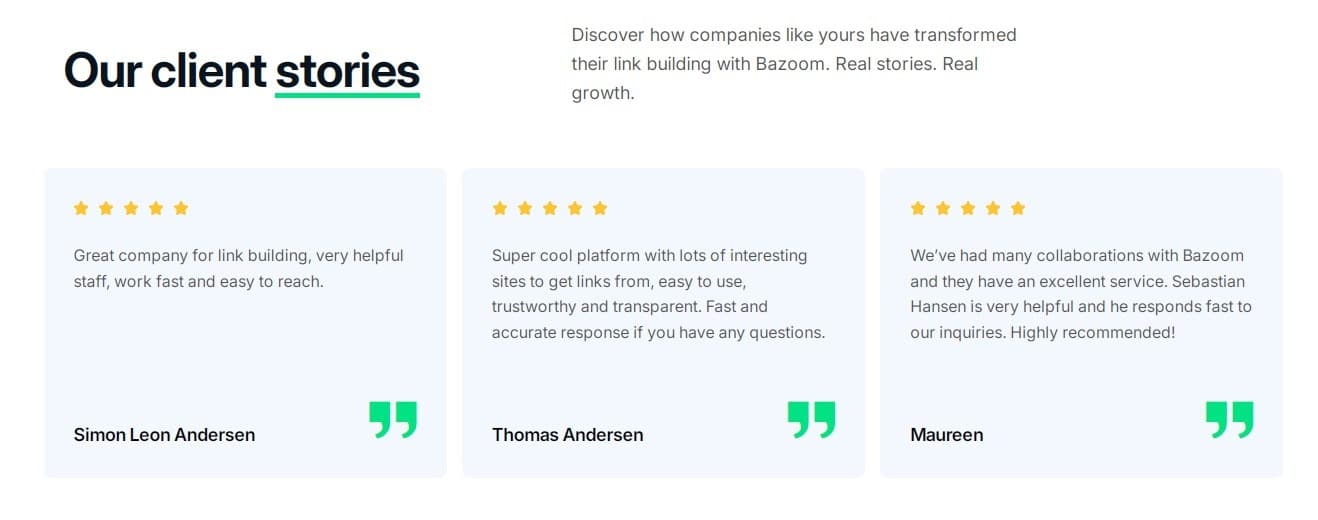Click fifth star in Maureen's review
This screenshot has height=520, width=1318.
[1018, 208]
